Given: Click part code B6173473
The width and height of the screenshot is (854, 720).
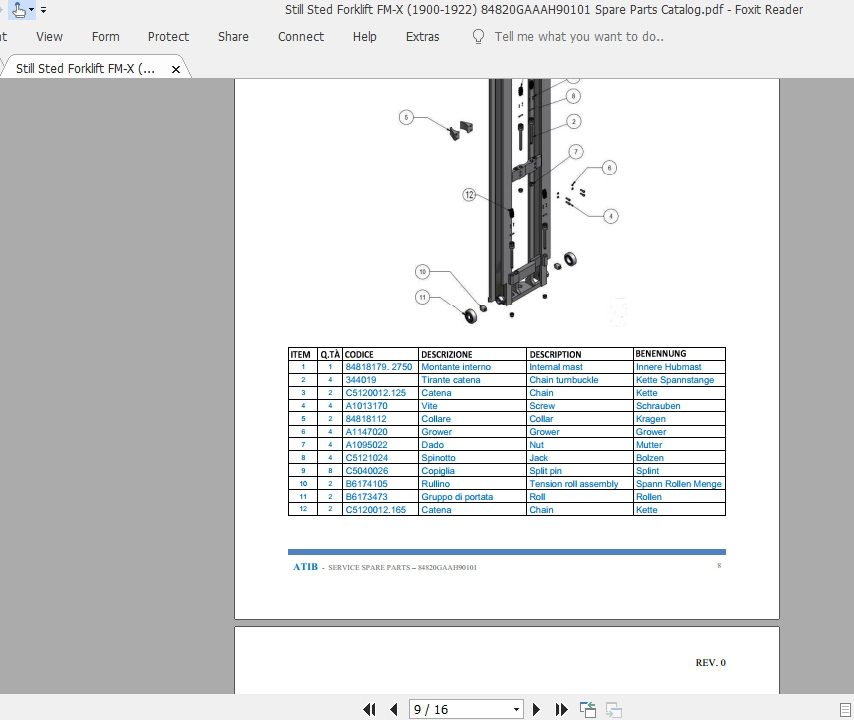Looking at the screenshot, I should click(x=367, y=497).
